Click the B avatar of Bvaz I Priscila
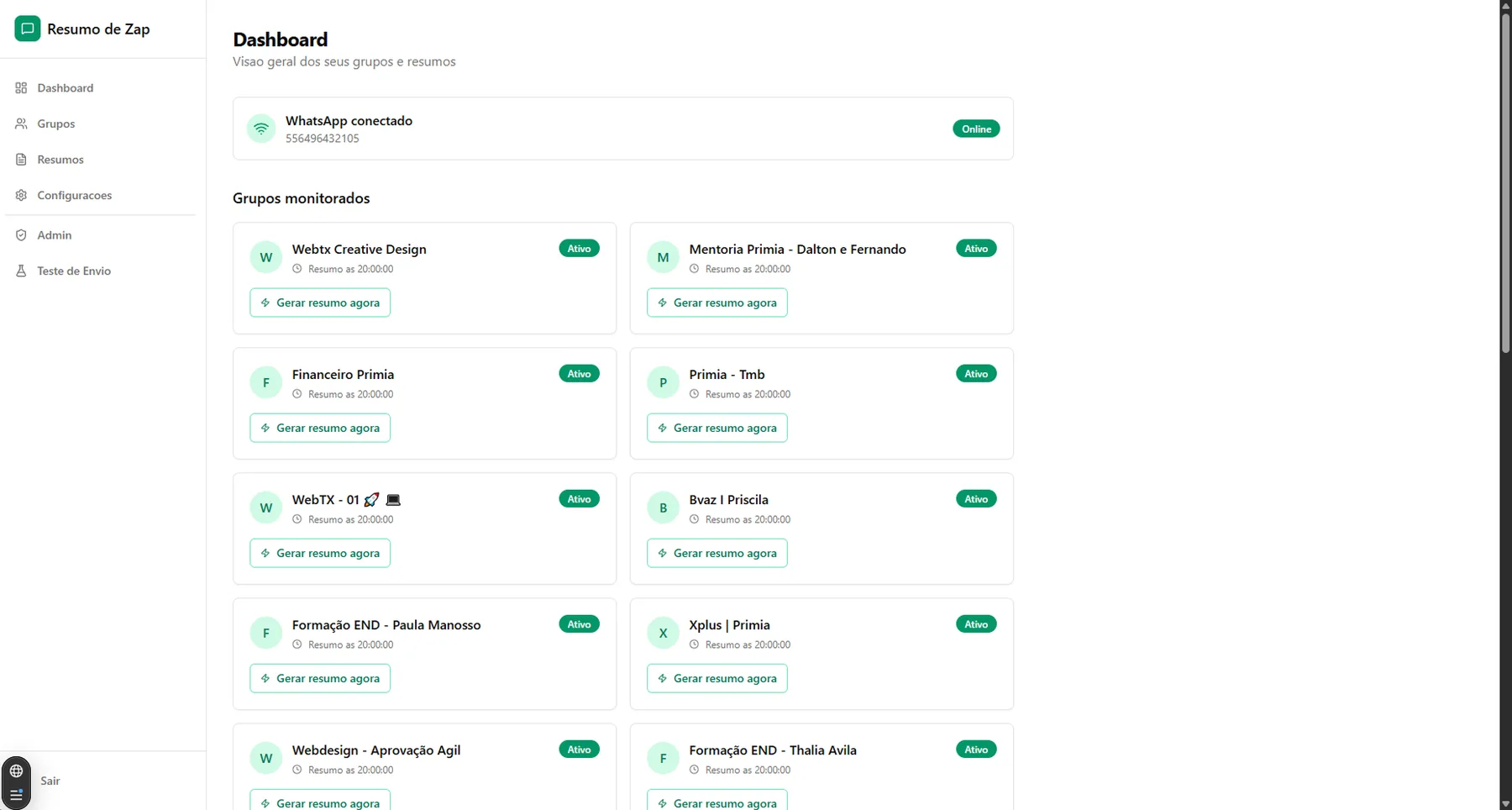Image resolution: width=1512 pixels, height=810 pixels. point(663,508)
